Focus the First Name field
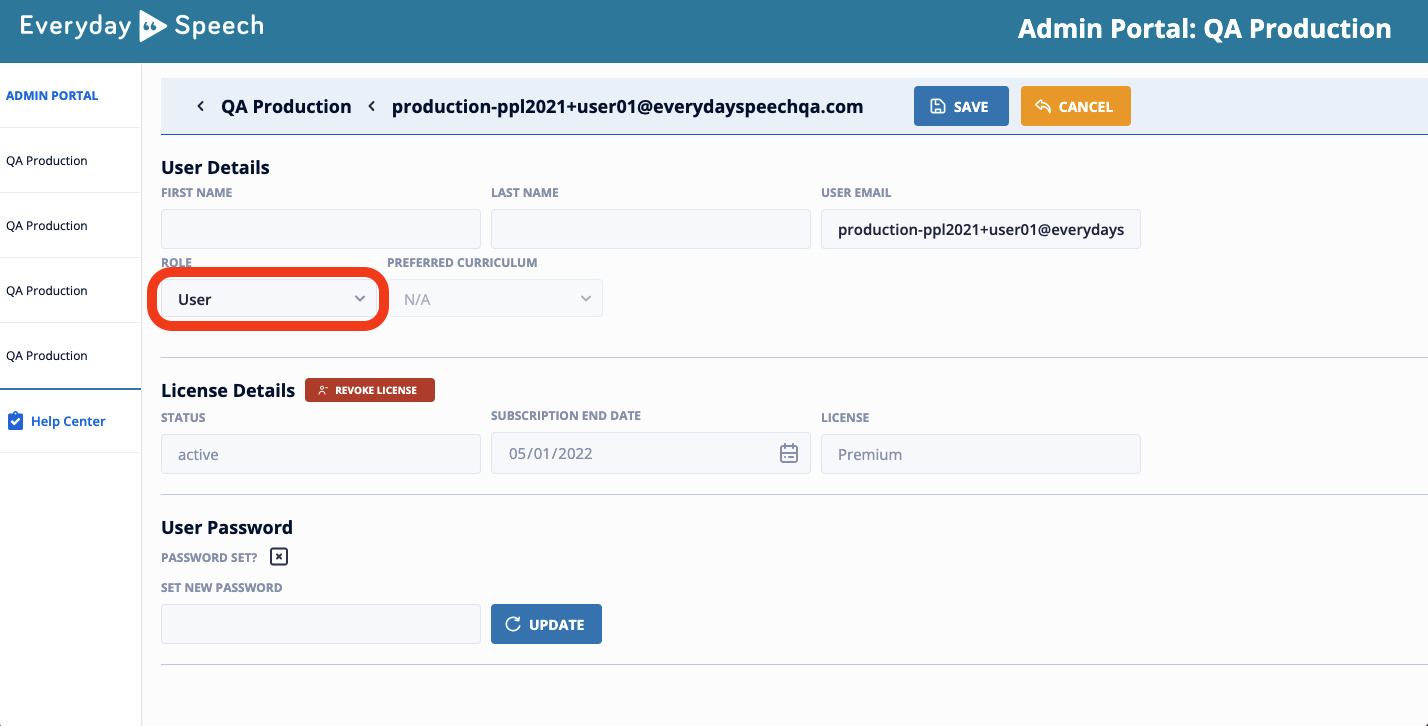This screenshot has height=726, width=1428. point(321,229)
